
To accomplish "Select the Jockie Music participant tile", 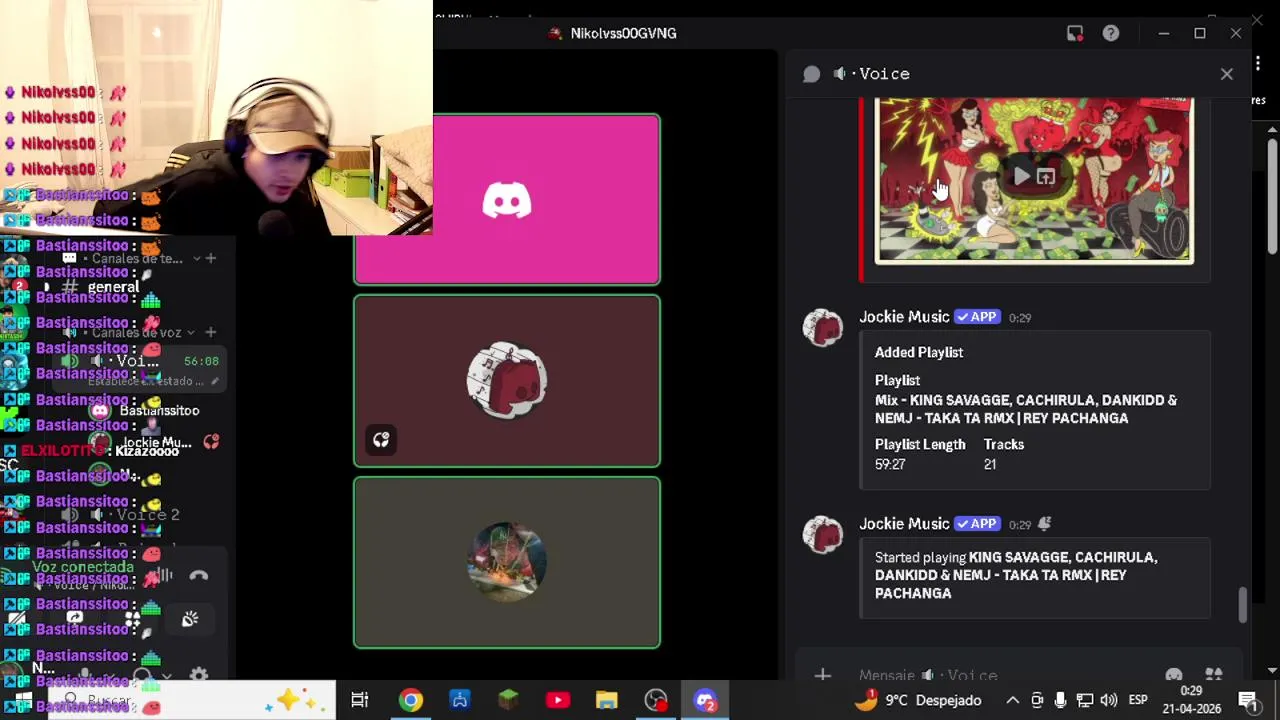I will (507, 381).
